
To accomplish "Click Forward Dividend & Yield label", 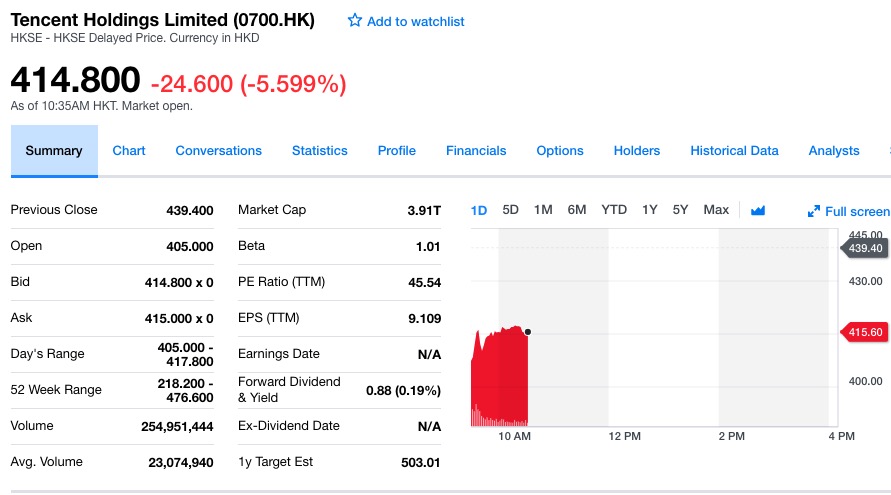I will click(289, 389).
